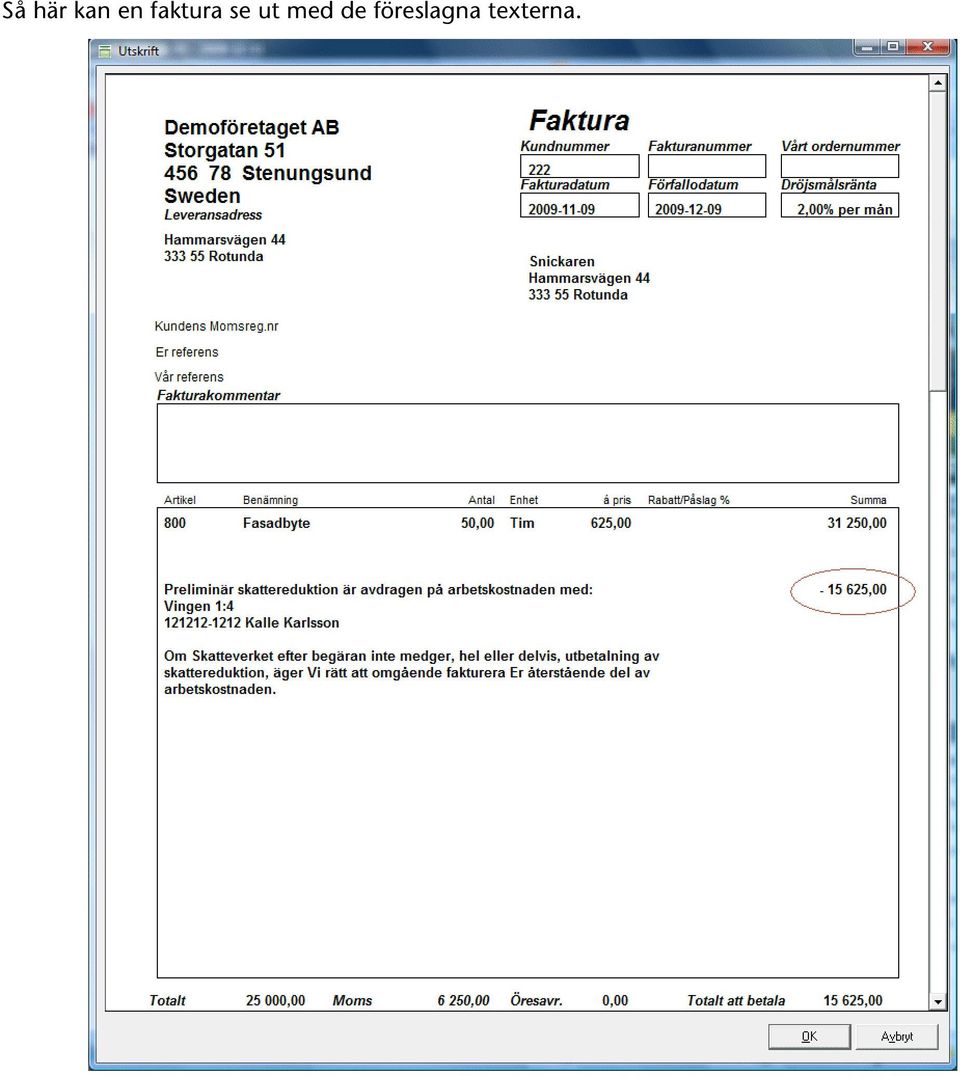The height and width of the screenshot is (1076, 960).
Task: Close the Utskrift window
Action: tap(928, 47)
